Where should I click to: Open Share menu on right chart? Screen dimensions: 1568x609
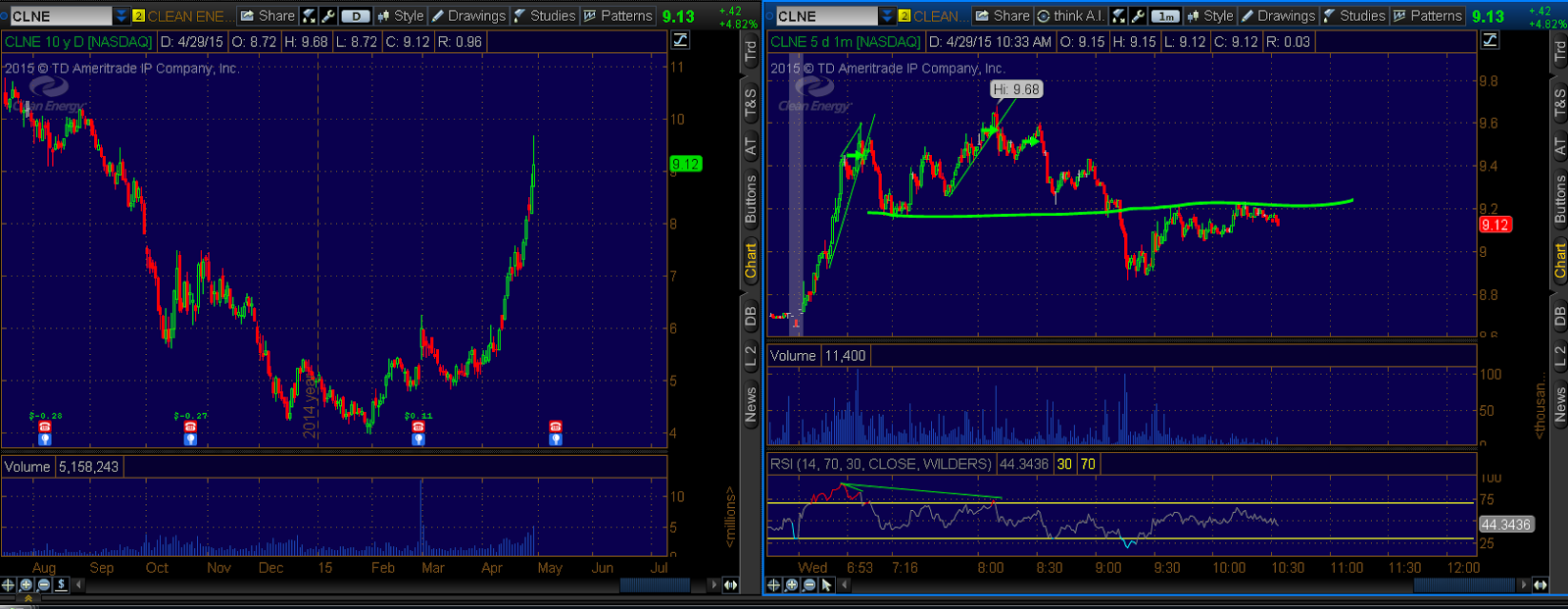click(1003, 16)
